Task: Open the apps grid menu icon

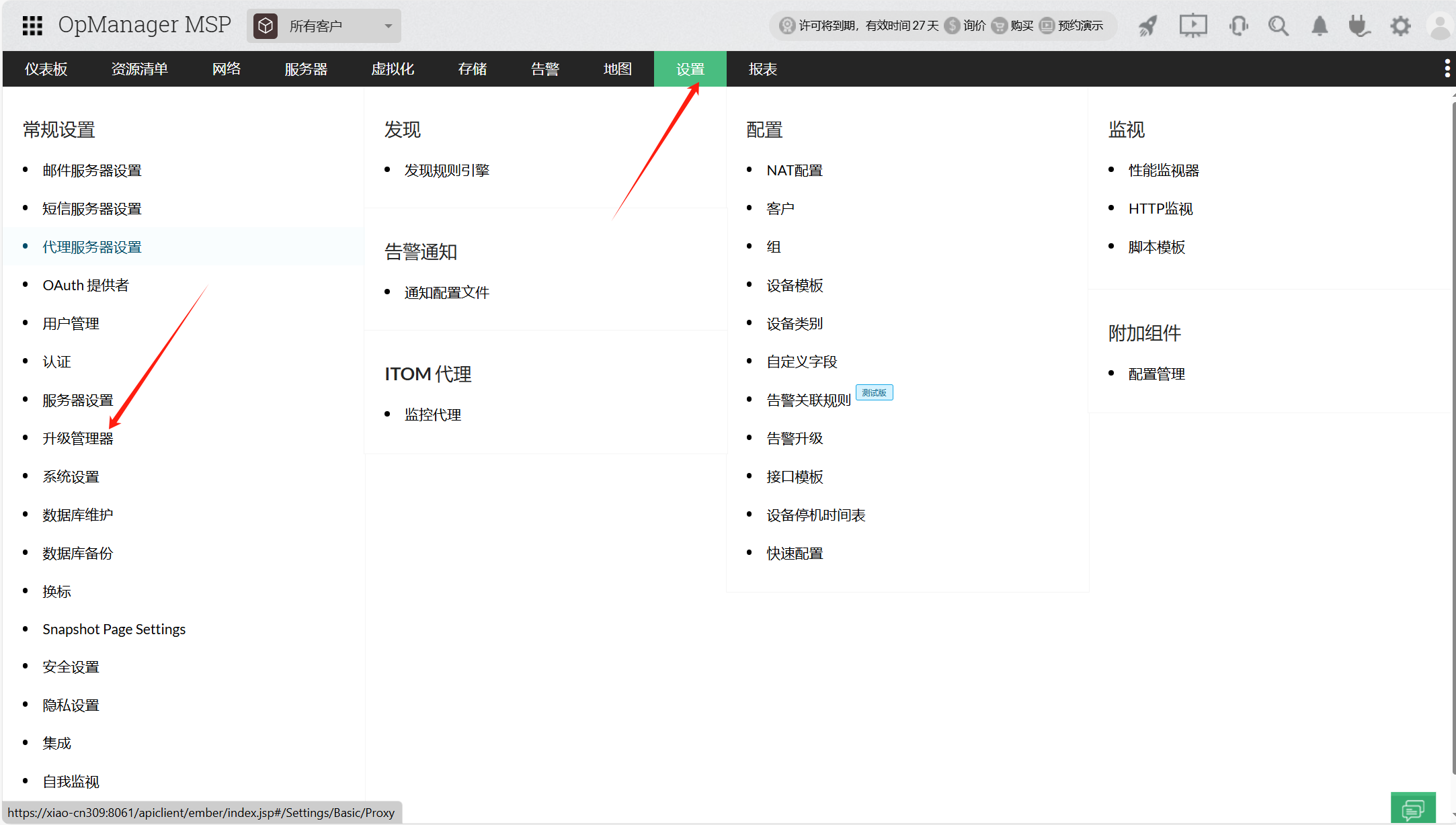Action: click(32, 26)
